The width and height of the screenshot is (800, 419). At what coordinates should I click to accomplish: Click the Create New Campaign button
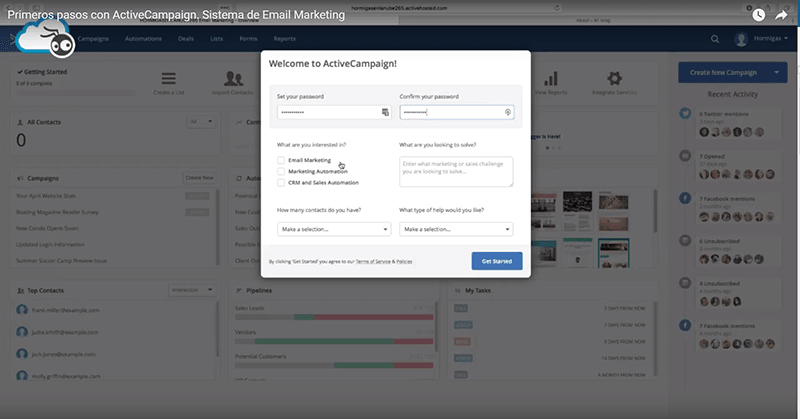click(x=723, y=72)
